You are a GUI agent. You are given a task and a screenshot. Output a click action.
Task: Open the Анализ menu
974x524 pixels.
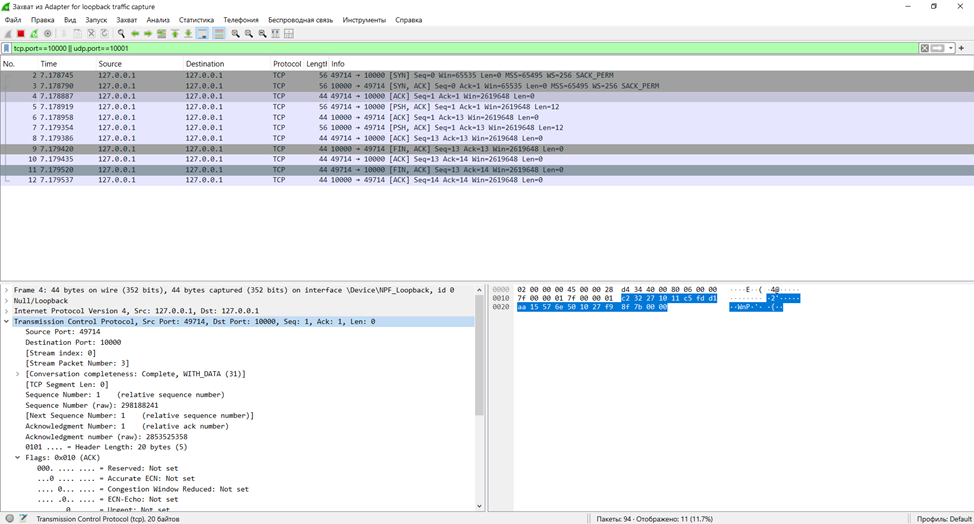click(x=158, y=20)
